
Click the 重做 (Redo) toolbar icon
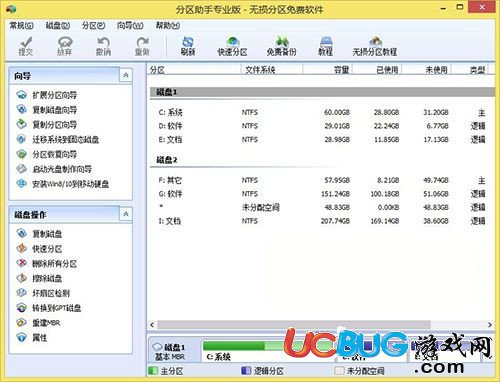point(142,46)
